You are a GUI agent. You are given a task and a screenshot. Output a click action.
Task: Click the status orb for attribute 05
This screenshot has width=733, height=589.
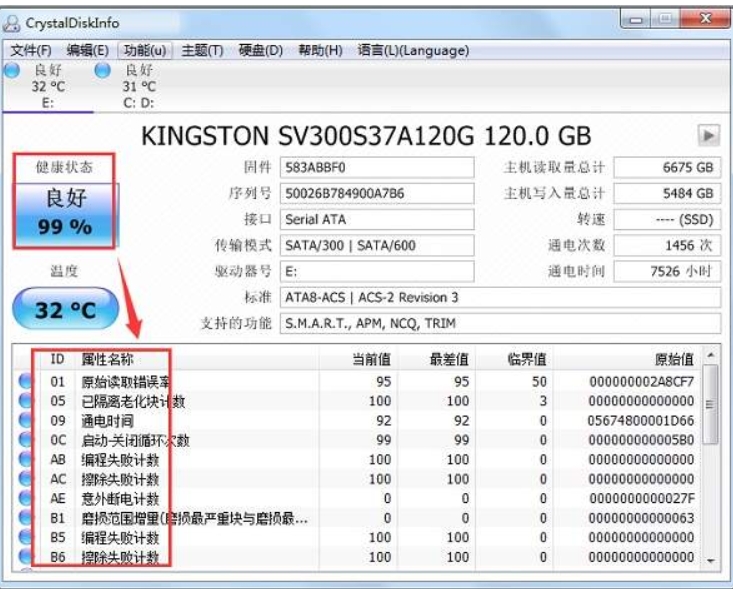click(26, 401)
